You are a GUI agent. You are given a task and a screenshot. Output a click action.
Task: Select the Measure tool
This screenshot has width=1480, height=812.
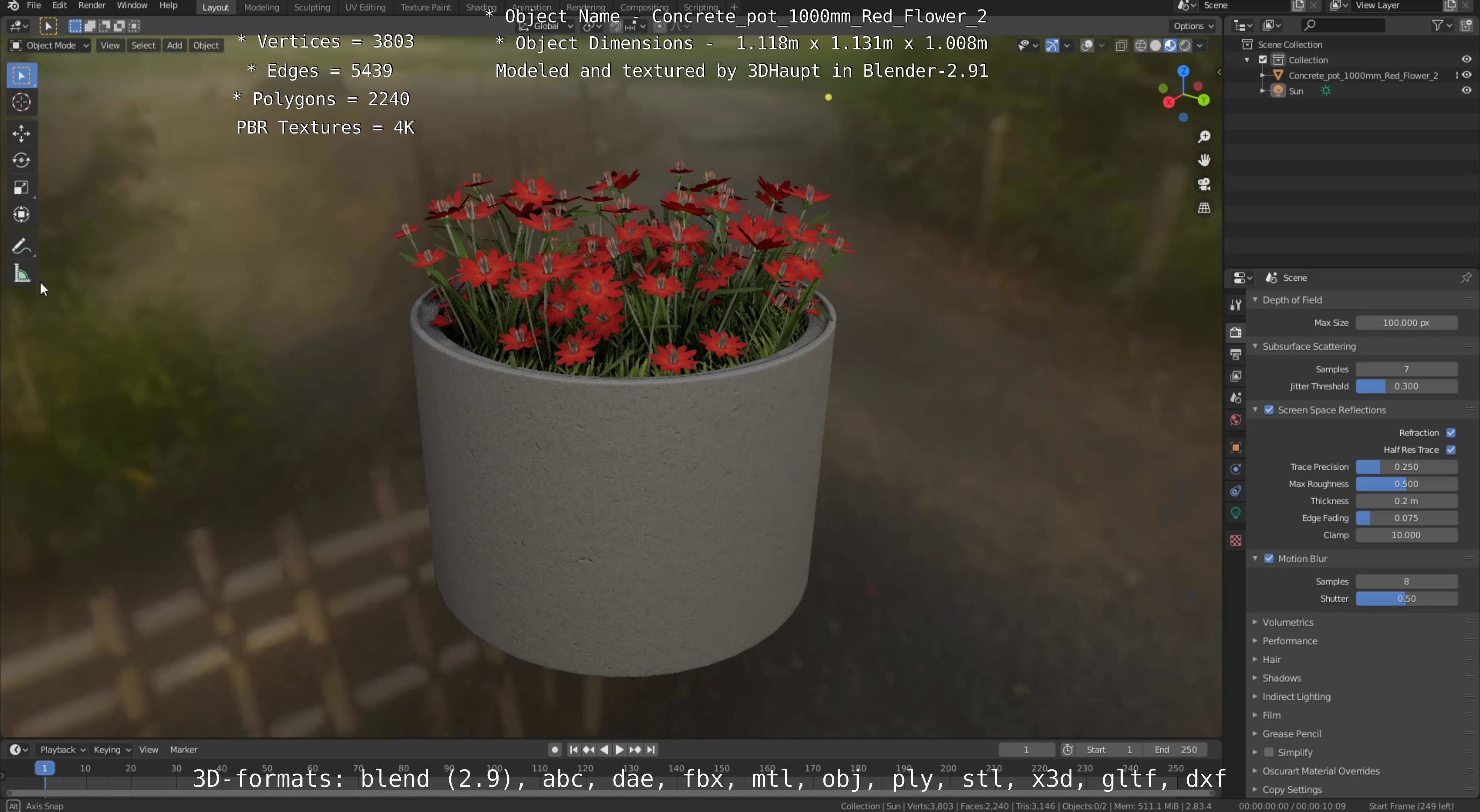[x=22, y=273]
